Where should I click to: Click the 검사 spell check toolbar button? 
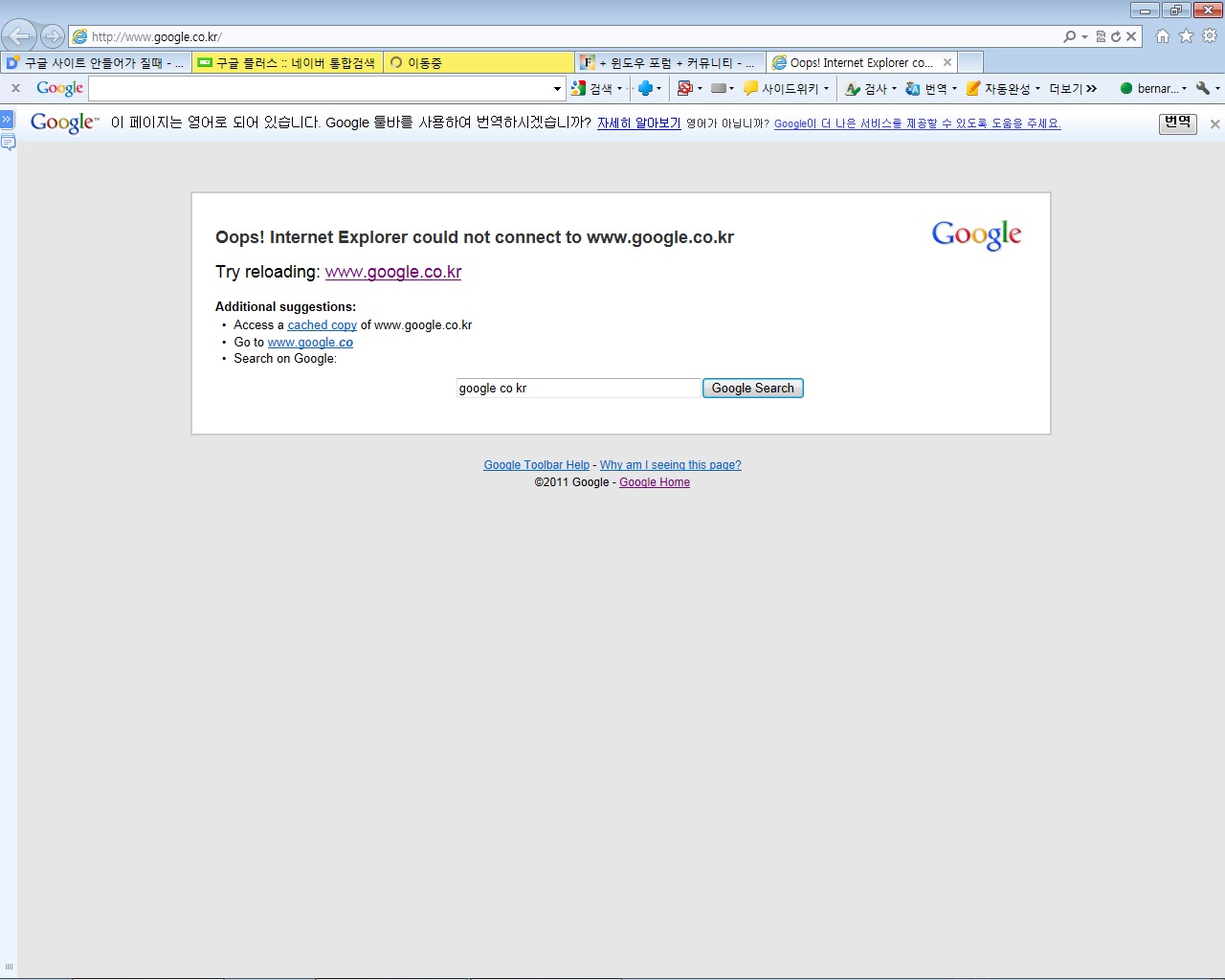[866, 88]
